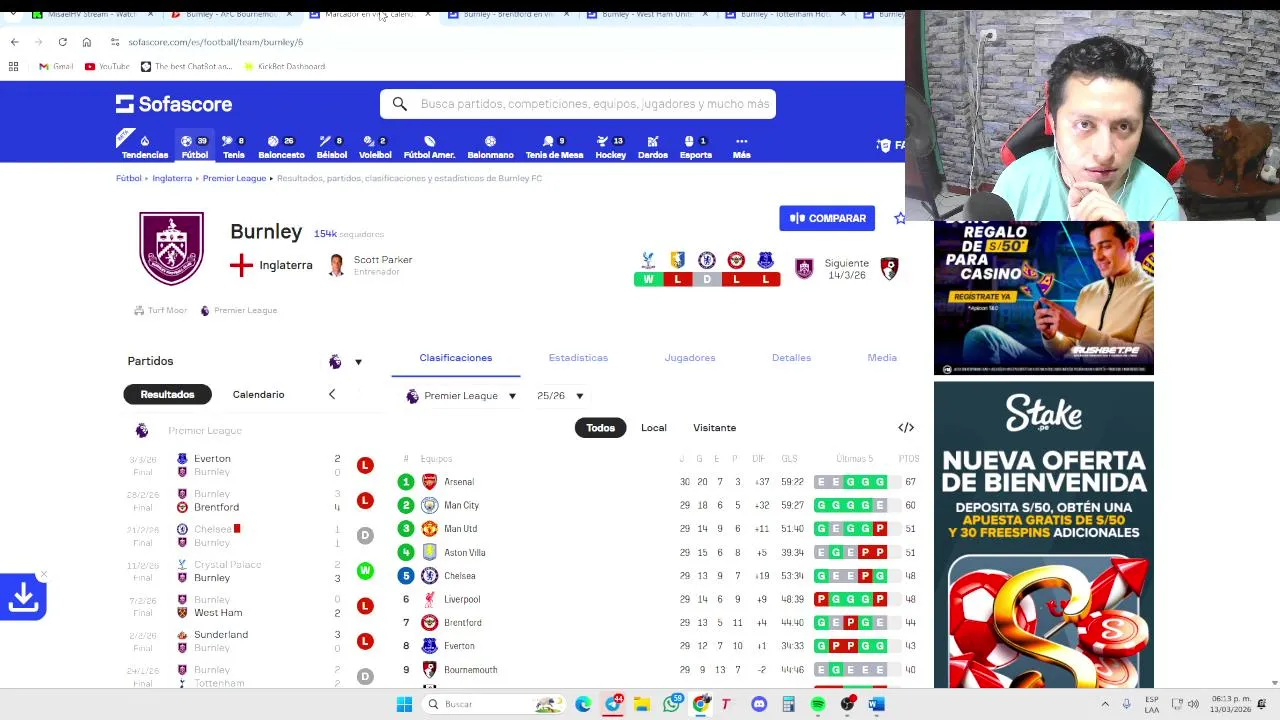1280x720 pixels.
Task: Open the Más sports menu
Action: (741, 147)
